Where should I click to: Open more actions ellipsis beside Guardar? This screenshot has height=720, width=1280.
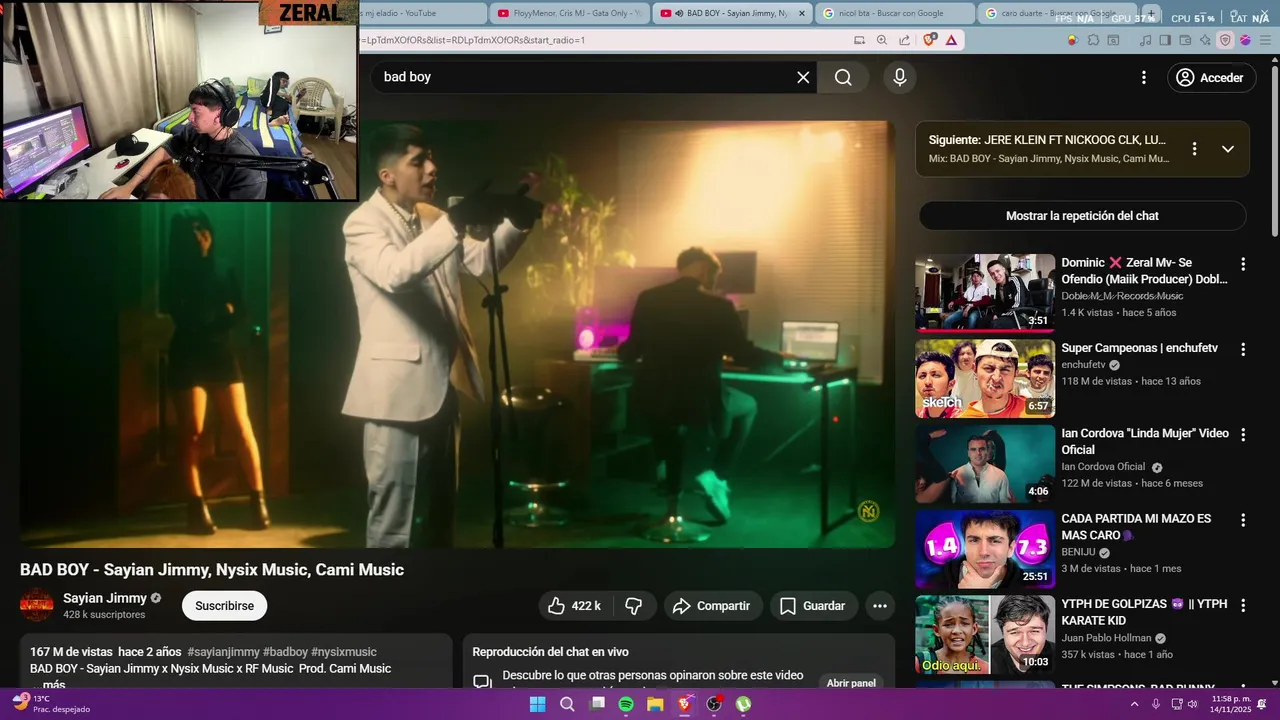pos(880,606)
